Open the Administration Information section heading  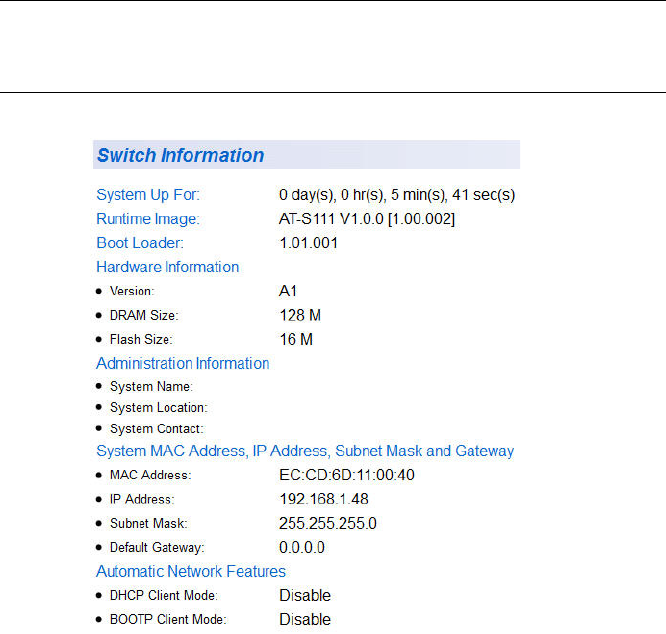point(182,363)
